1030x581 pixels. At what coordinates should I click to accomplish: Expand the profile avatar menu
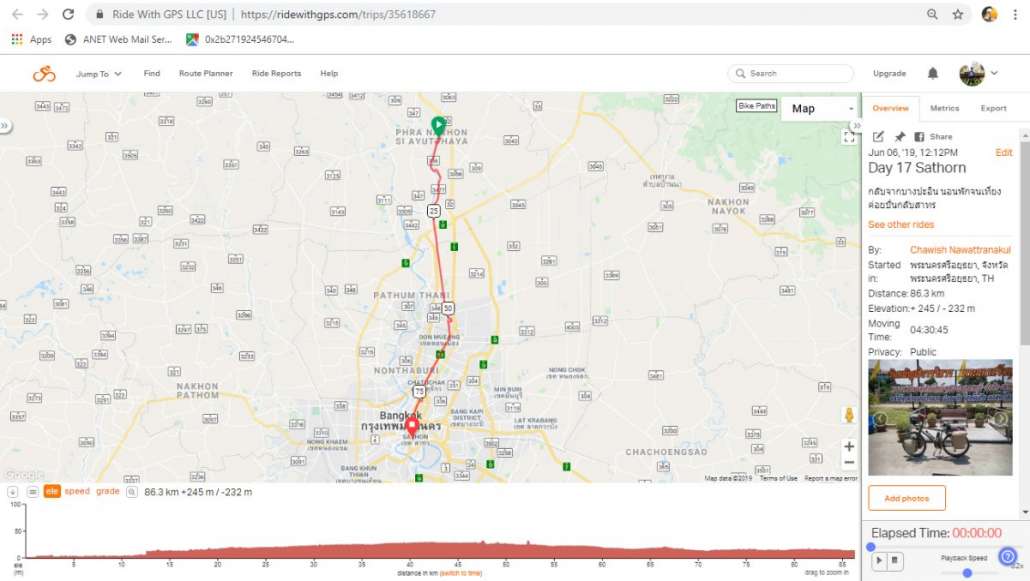(x=978, y=74)
